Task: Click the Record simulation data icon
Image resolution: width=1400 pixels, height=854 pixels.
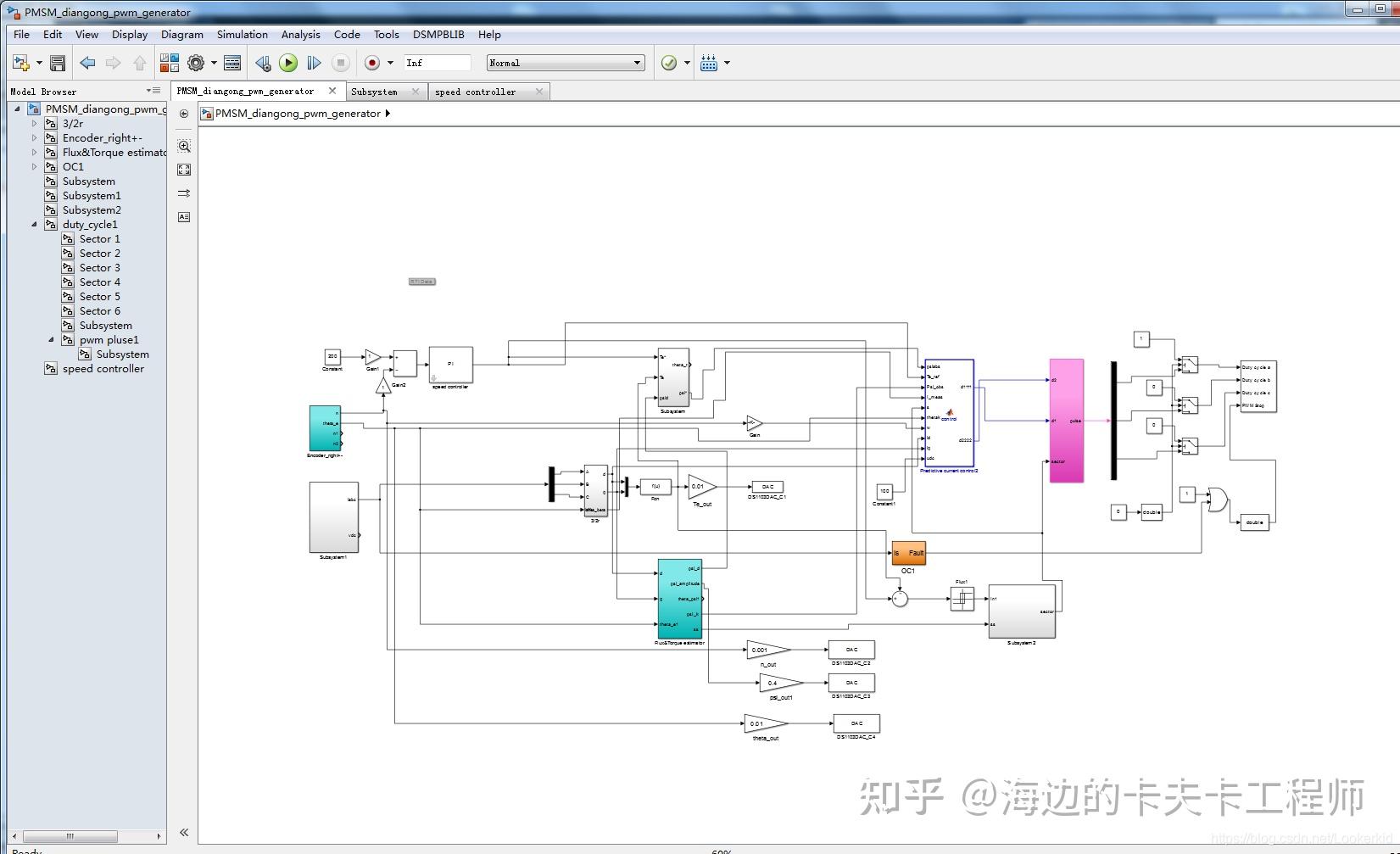Action: click(x=371, y=62)
